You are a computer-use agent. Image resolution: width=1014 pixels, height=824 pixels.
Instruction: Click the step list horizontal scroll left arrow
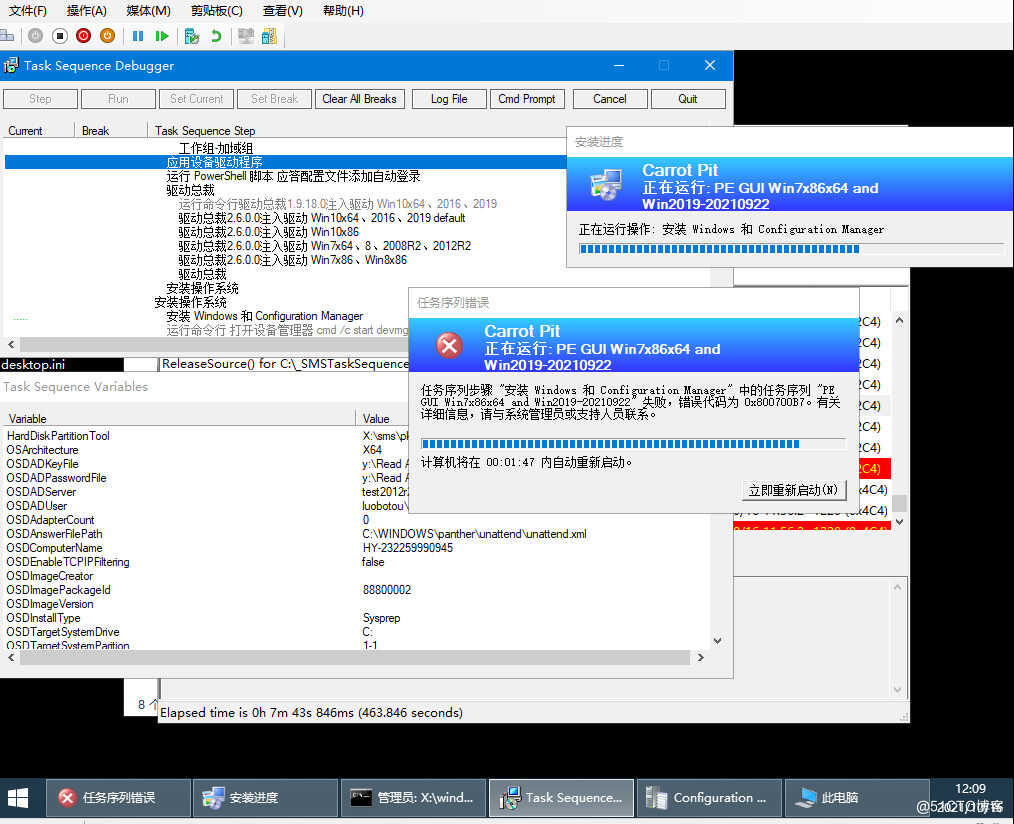coord(11,344)
